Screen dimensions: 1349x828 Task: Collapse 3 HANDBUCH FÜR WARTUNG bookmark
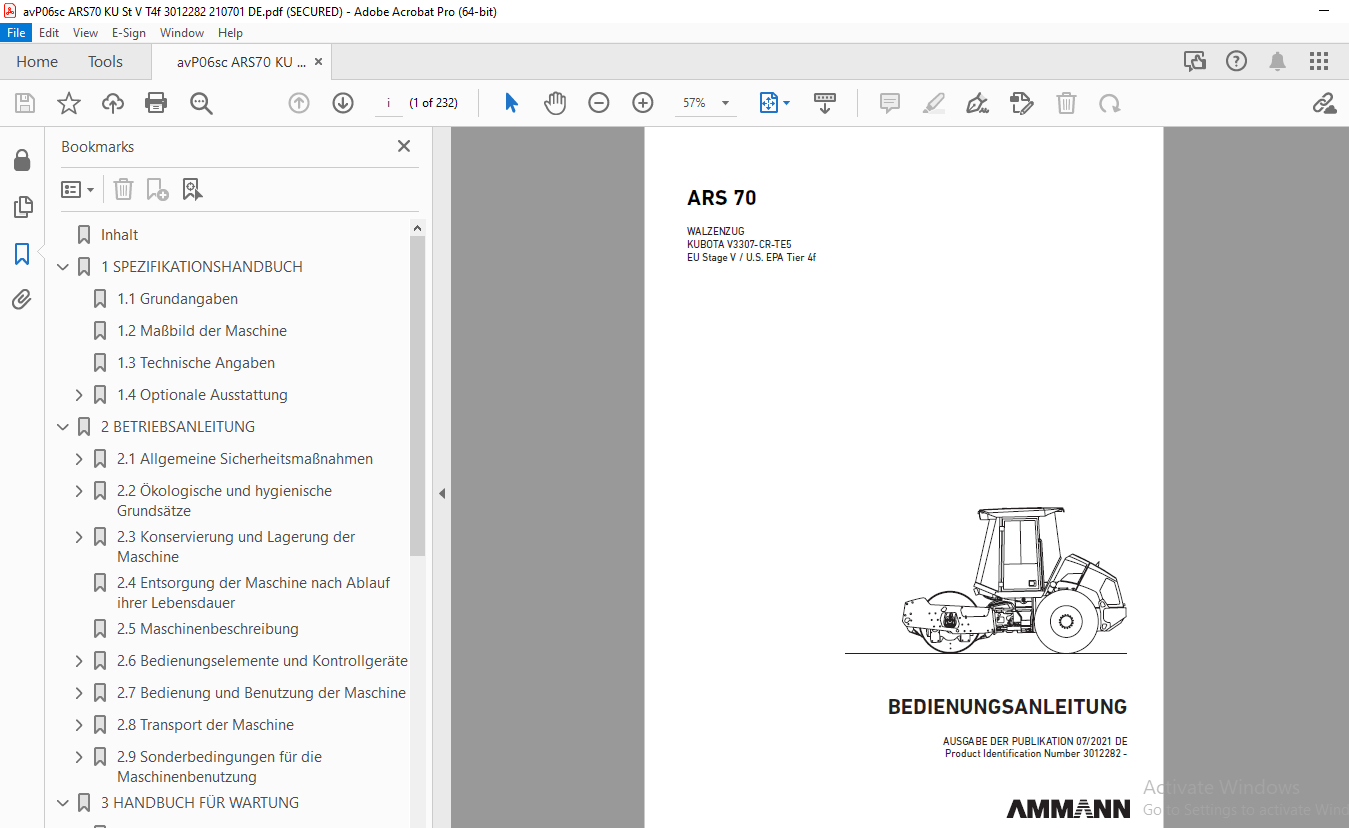coord(63,803)
